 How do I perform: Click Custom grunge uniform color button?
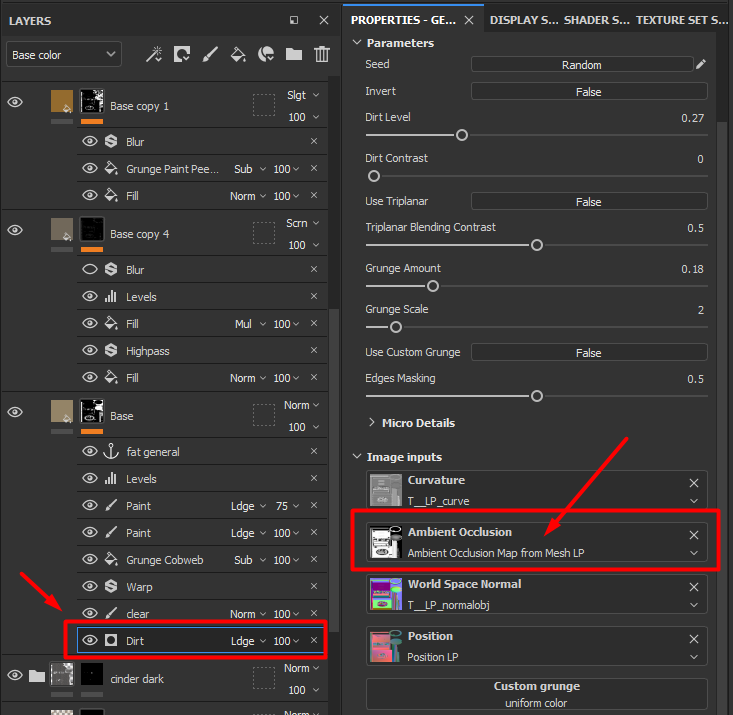pyautogui.click(x=537, y=694)
